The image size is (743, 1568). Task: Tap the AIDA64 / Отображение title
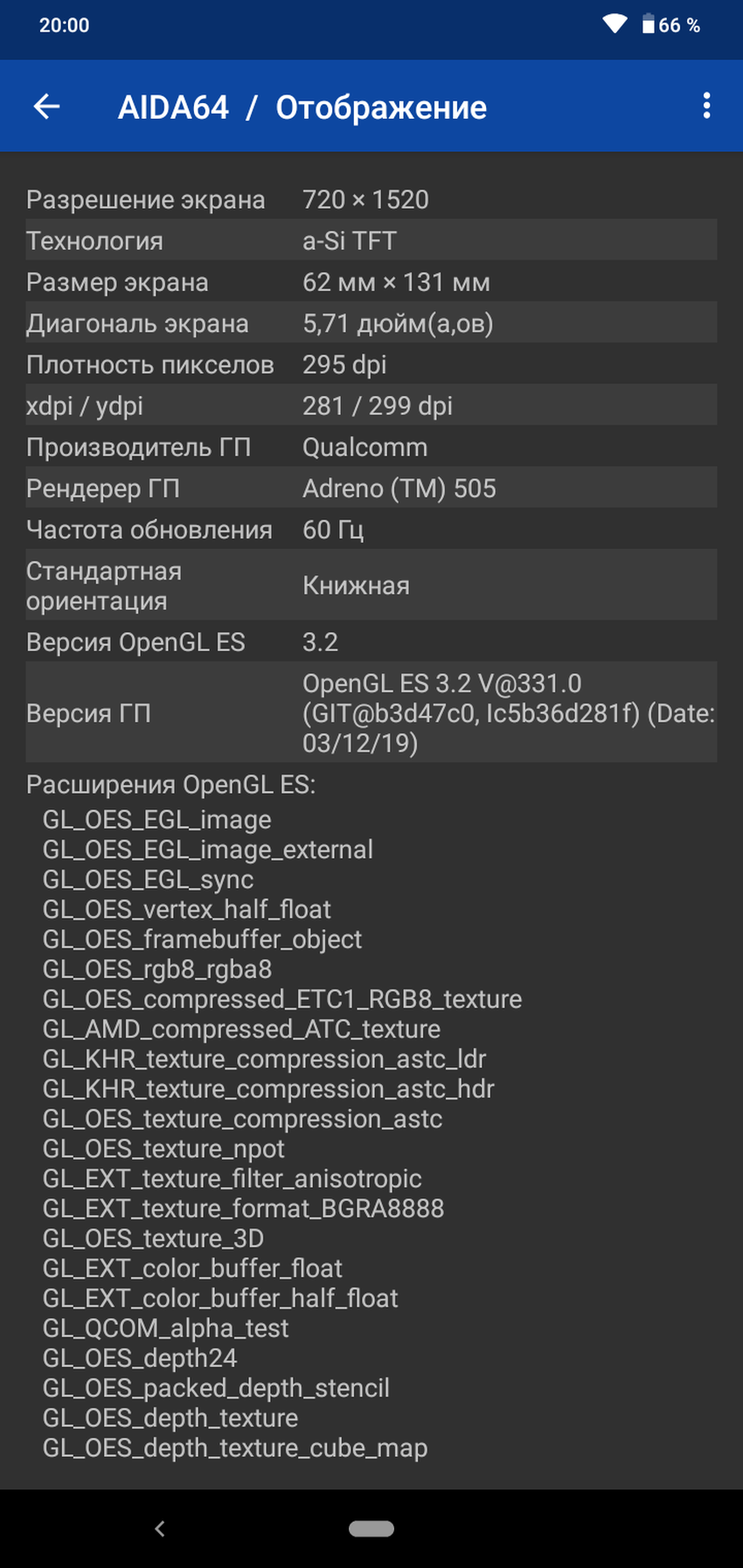click(302, 108)
